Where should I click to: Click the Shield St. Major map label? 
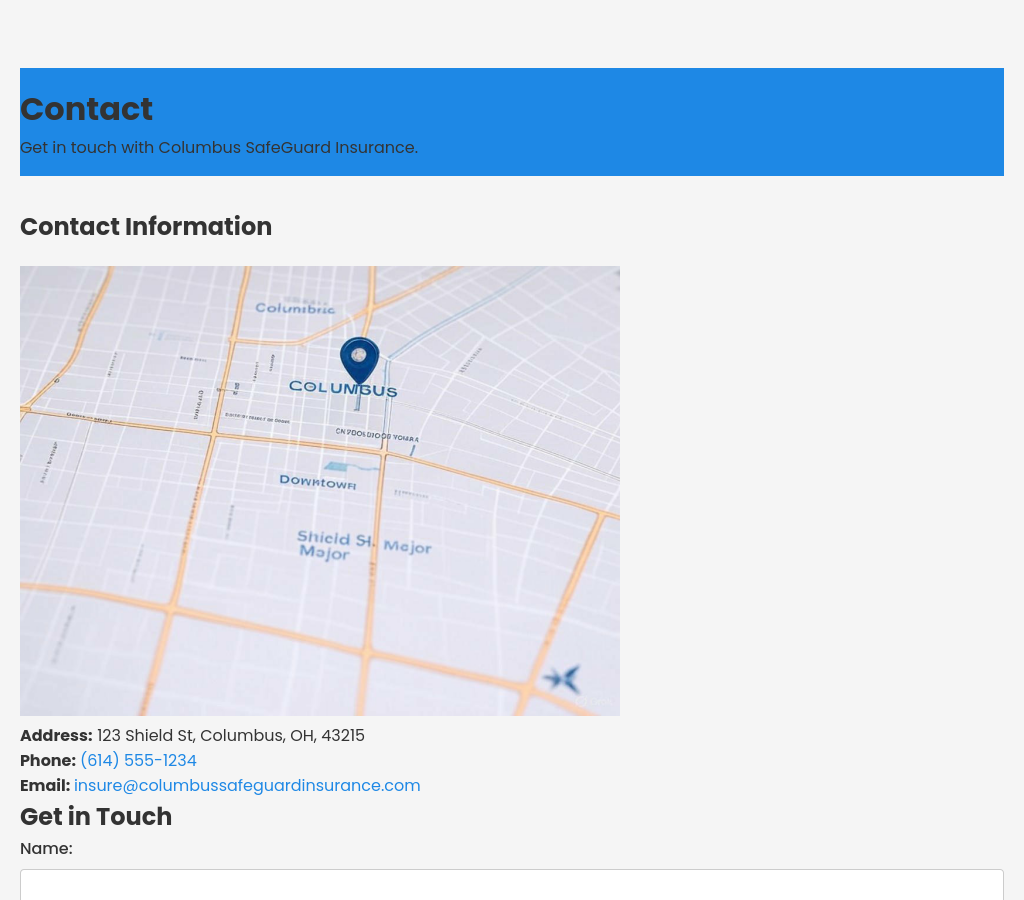click(363, 546)
